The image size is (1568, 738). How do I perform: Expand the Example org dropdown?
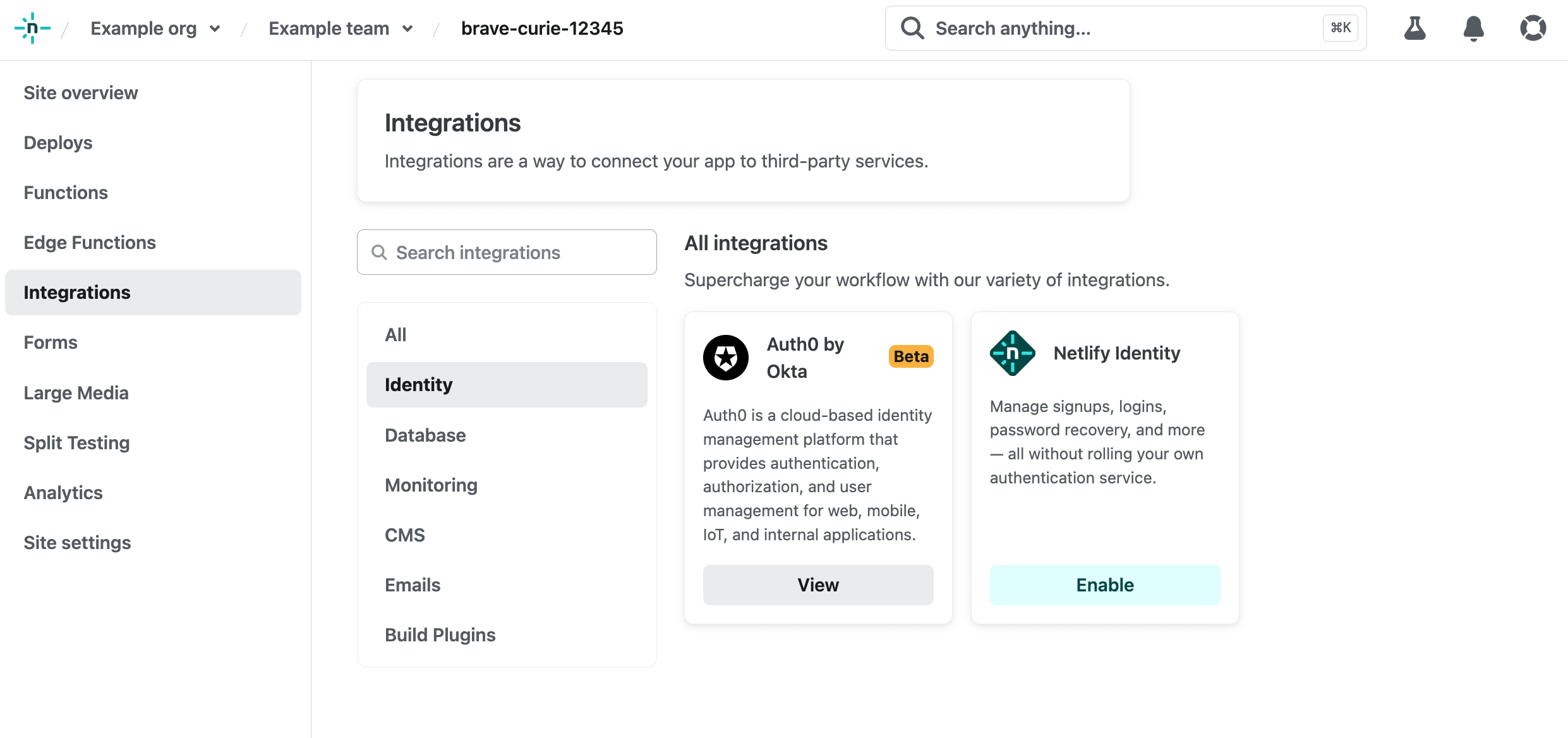[215, 28]
